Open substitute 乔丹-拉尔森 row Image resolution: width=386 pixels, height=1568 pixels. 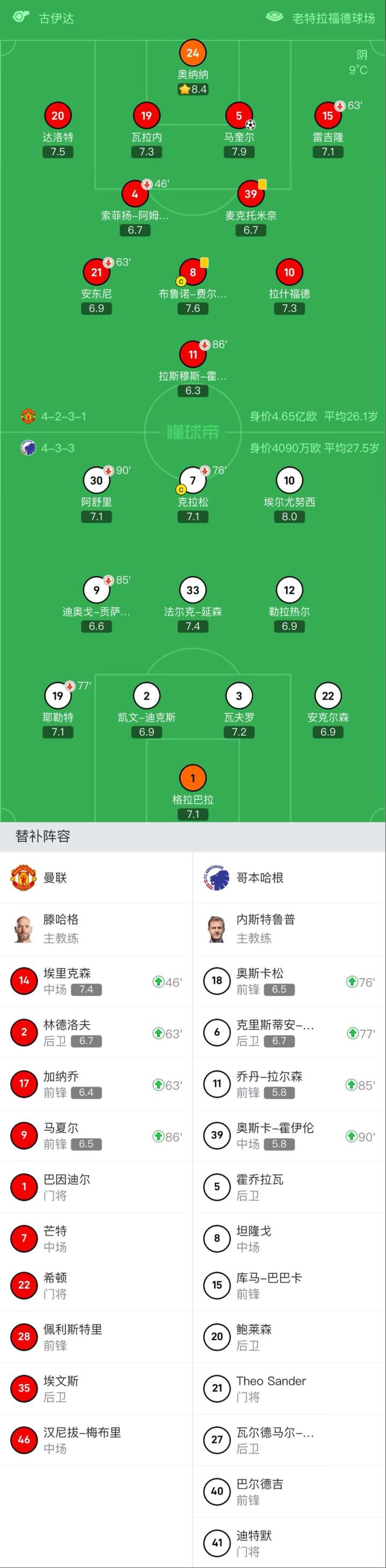[289, 1084]
